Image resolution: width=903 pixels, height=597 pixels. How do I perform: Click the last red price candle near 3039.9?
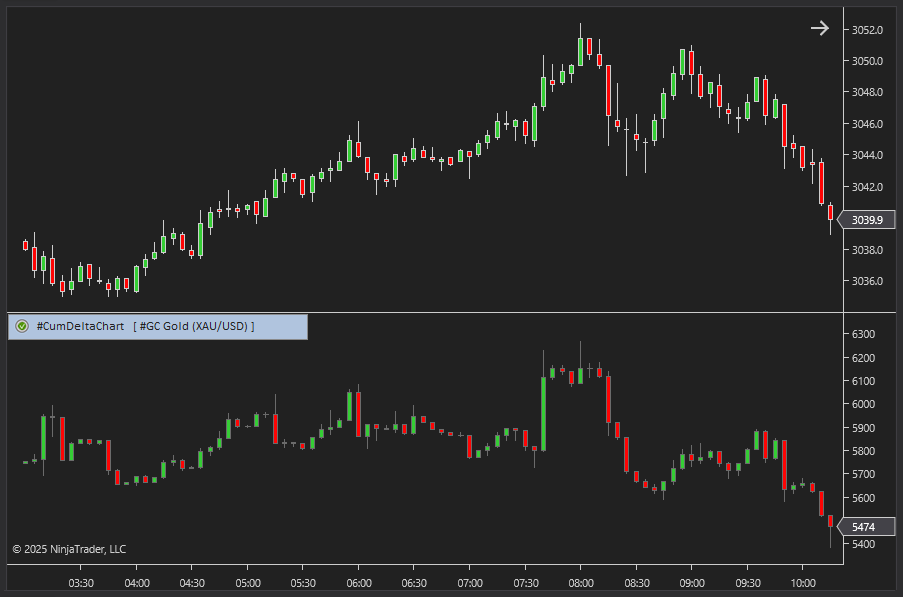pyautogui.click(x=830, y=212)
